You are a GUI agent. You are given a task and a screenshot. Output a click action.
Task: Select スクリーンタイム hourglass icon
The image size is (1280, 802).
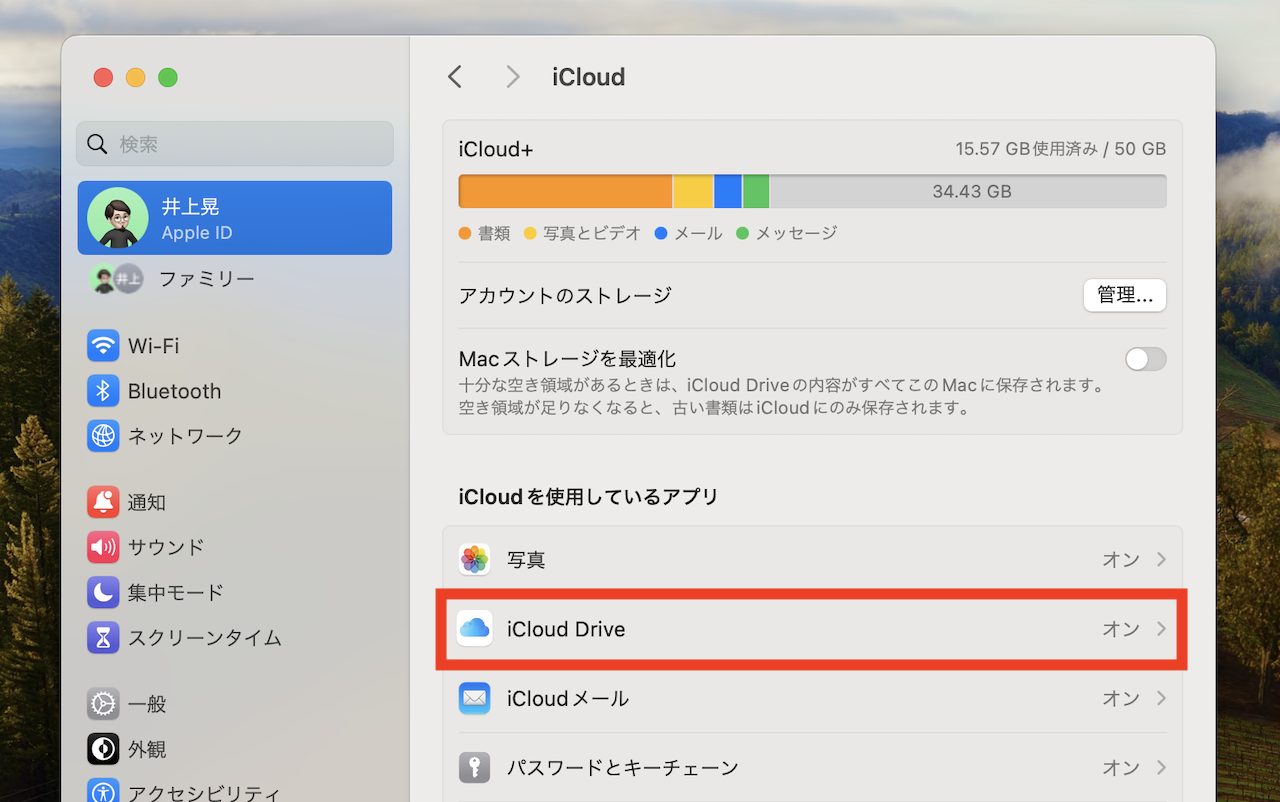[x=103, y=638]
